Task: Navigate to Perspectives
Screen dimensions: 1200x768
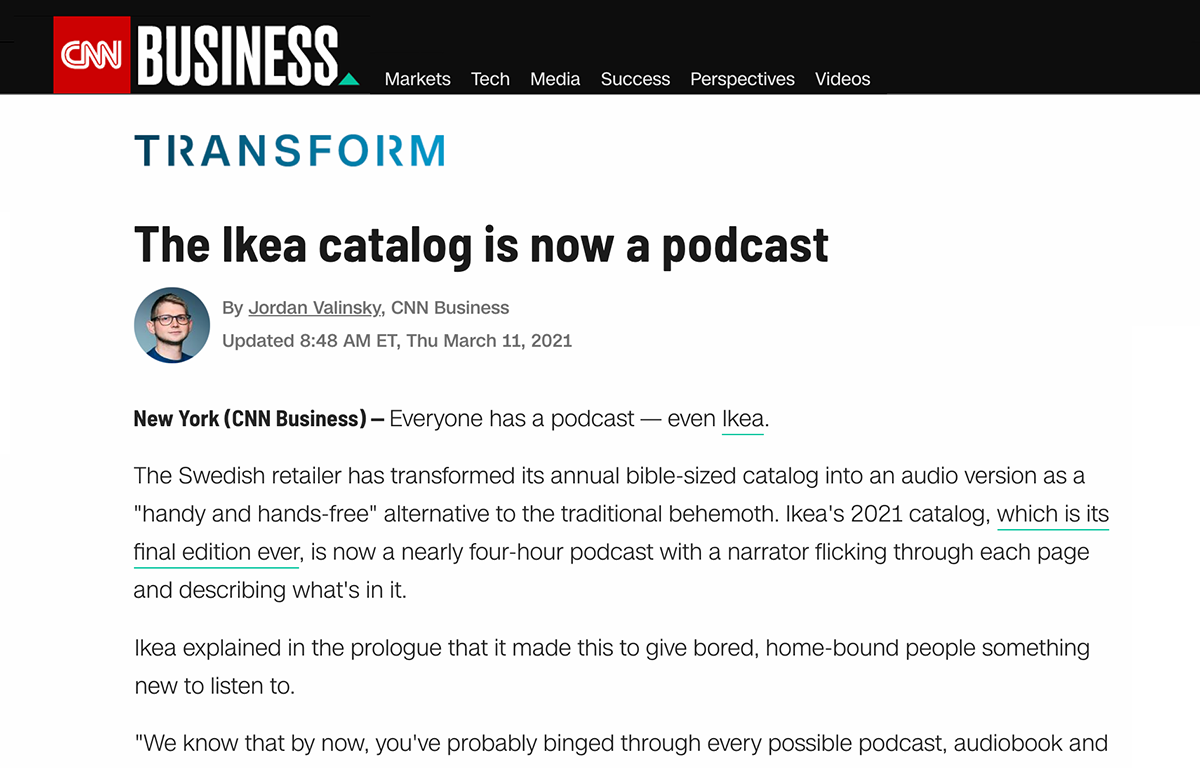Action: pyautogui.click(x=742, y=79)
